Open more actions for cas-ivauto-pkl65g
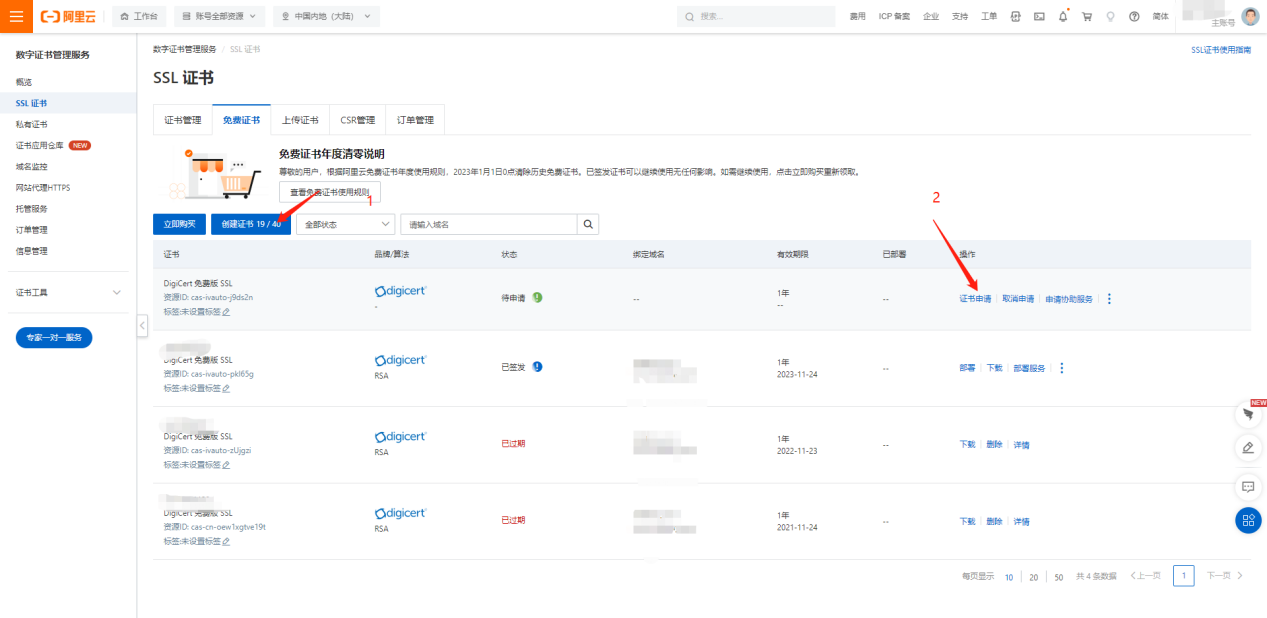The image size is (1267, 618). 1061,368
